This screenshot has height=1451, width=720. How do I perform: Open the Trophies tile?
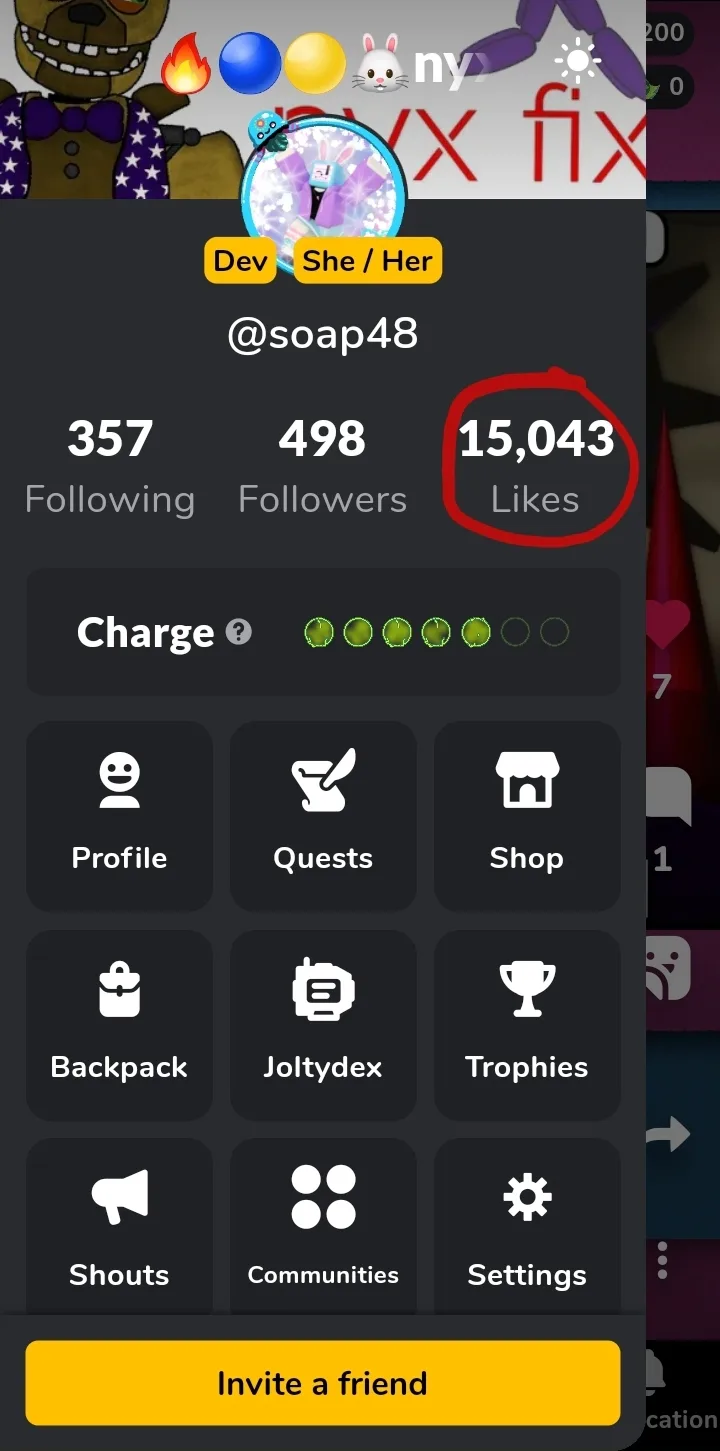(x=527, y=1025)
